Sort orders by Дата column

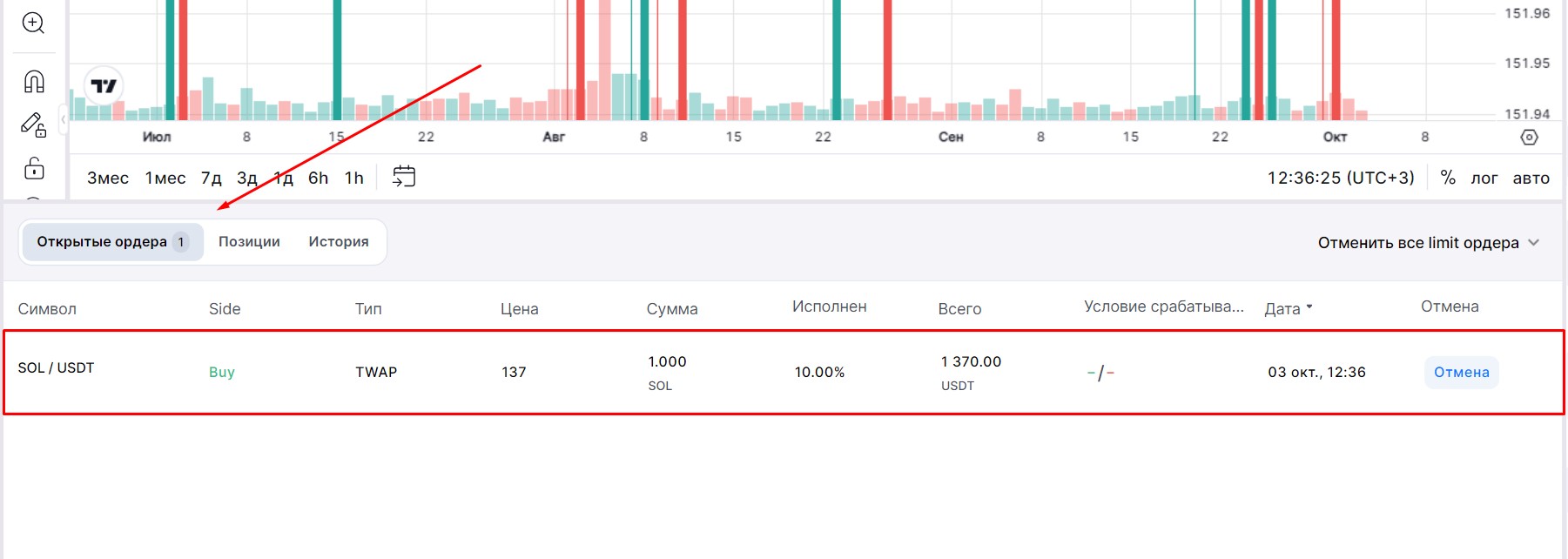coord(1288,308)
